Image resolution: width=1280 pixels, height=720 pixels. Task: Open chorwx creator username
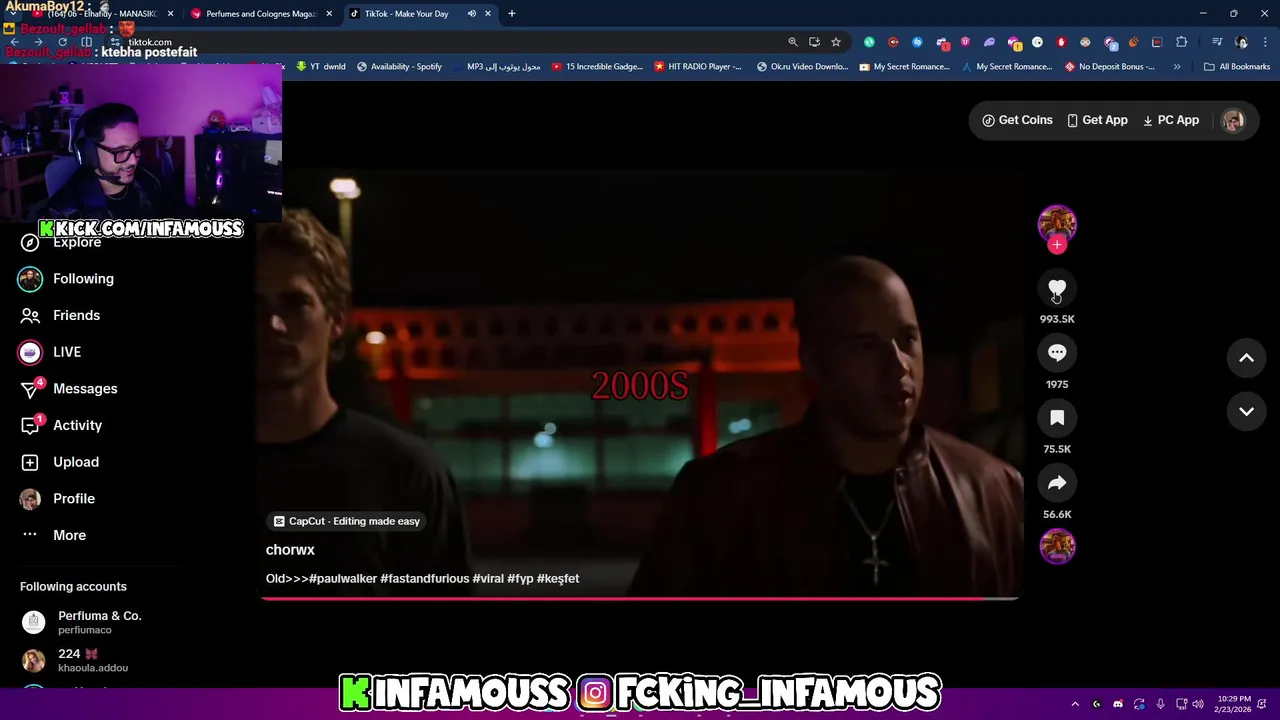(290, 550)
